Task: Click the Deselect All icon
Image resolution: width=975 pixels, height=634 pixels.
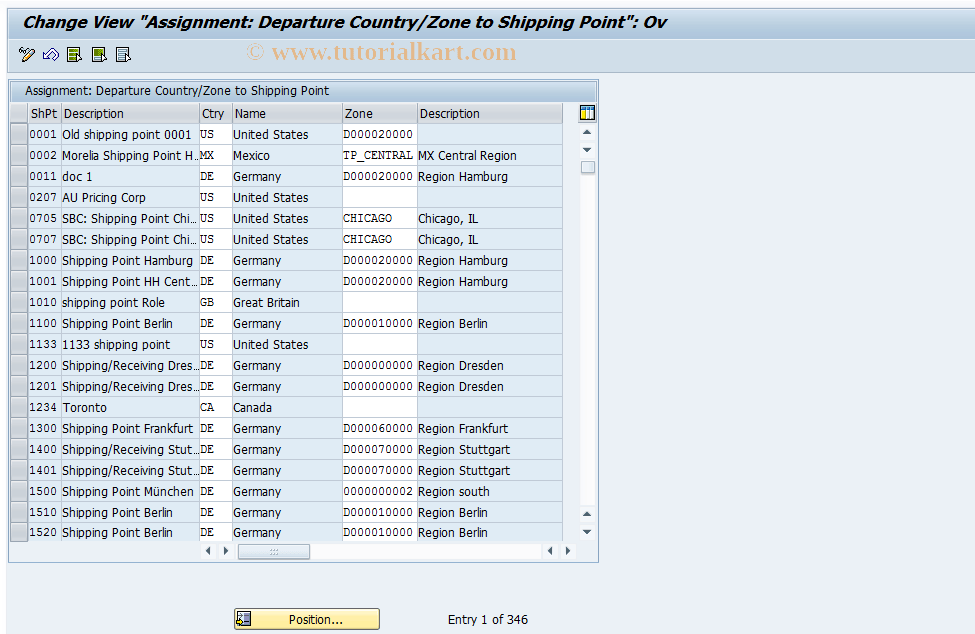Action: [x=122, y=54]
